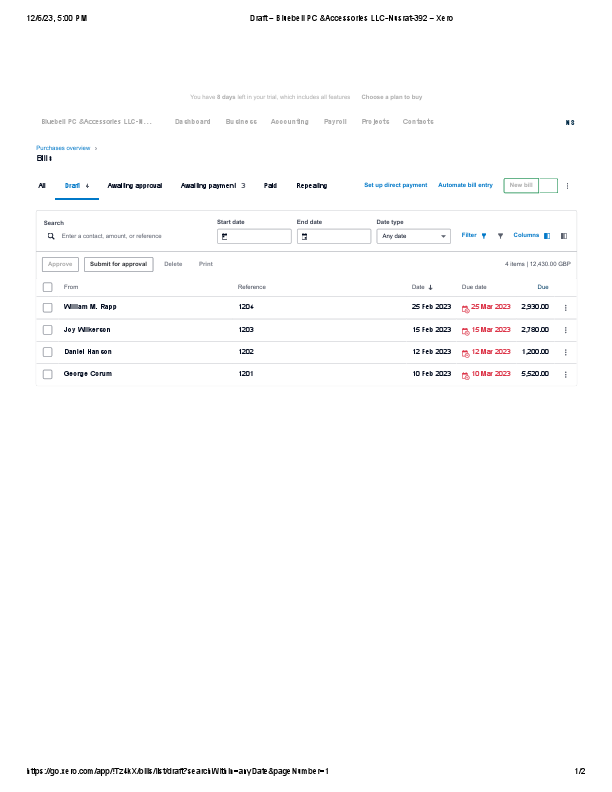Sort by the Reference column header
Viewport: 612px width, 792px height.
[251, 287]
